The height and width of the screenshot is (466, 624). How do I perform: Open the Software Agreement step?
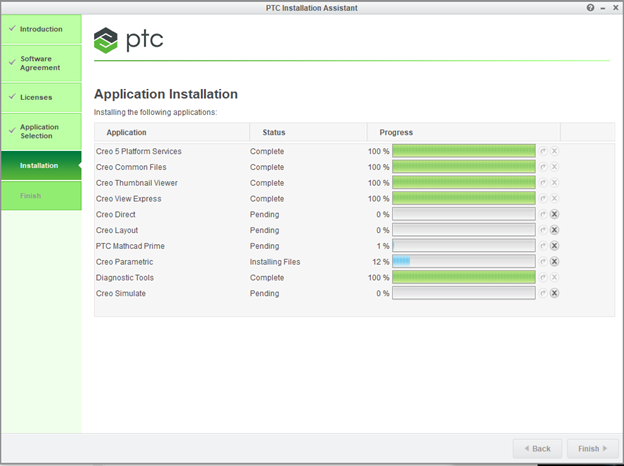coord(41,63)
